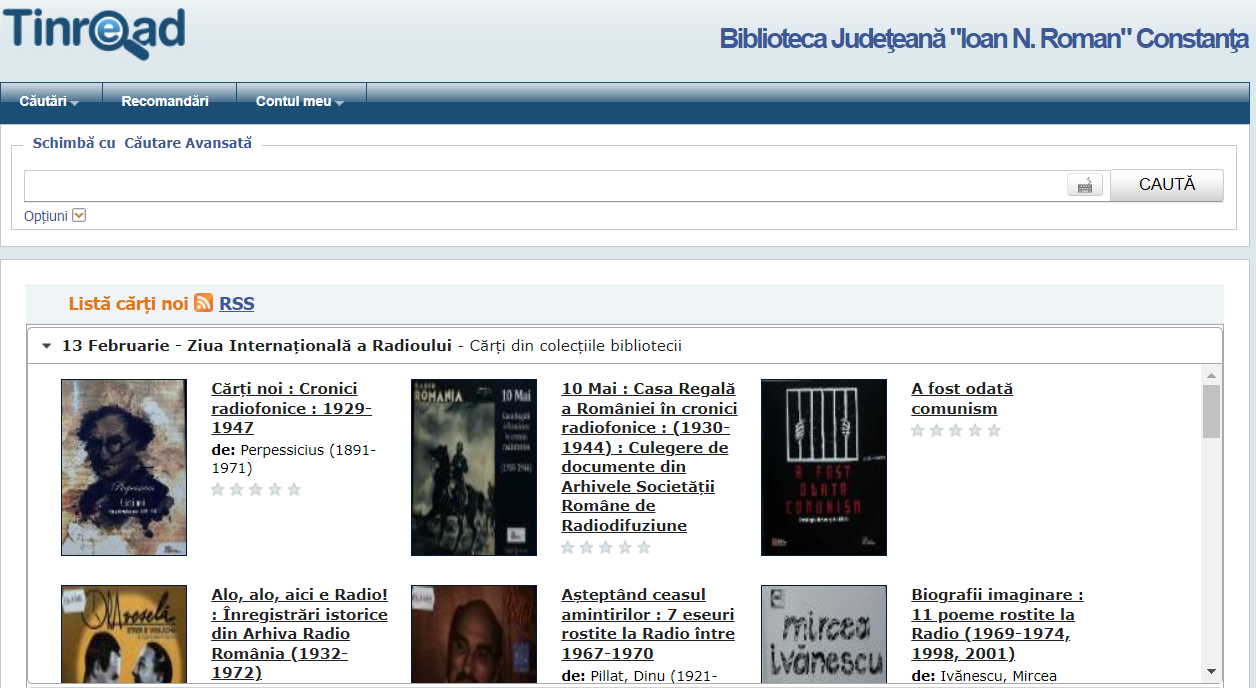Rate '10 Mai' book with fifth star
Image resolution: width=1256 pixels, height=688 pixels.
(644, 548)
